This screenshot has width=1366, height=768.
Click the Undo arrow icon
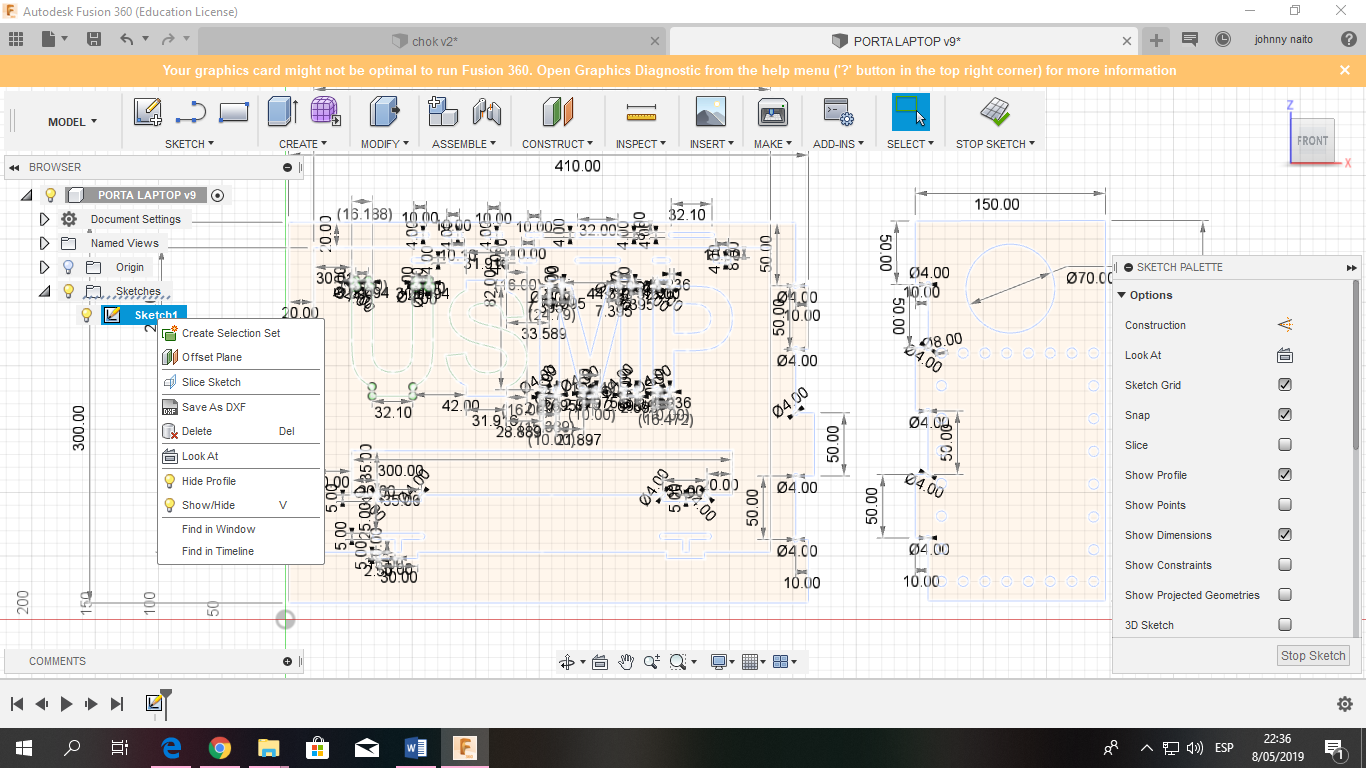[x=127, y=39]
